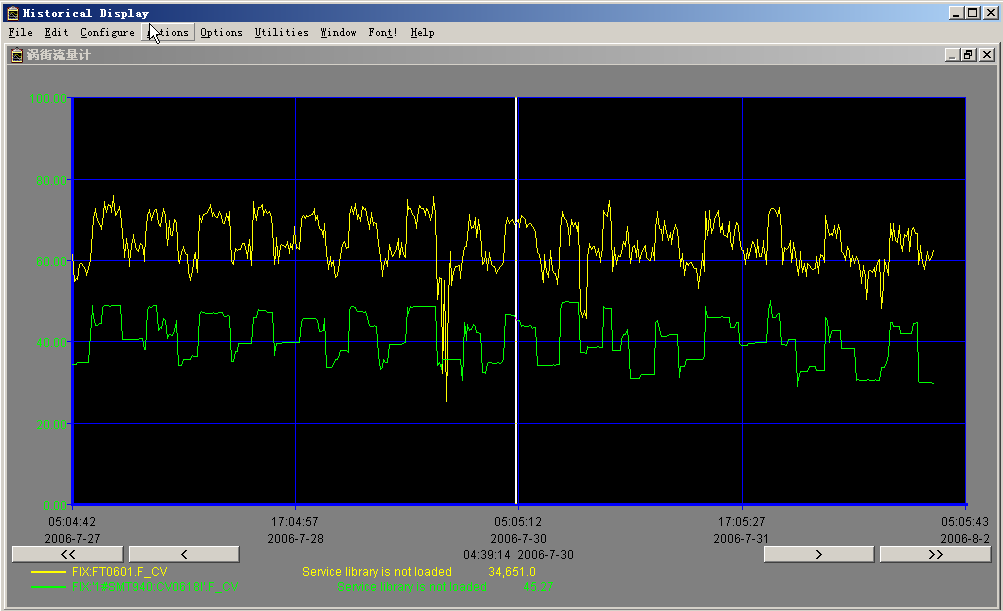1003x611 pixels.
Task: Minimize the inner chart window
Action: [x=951, y=55]
